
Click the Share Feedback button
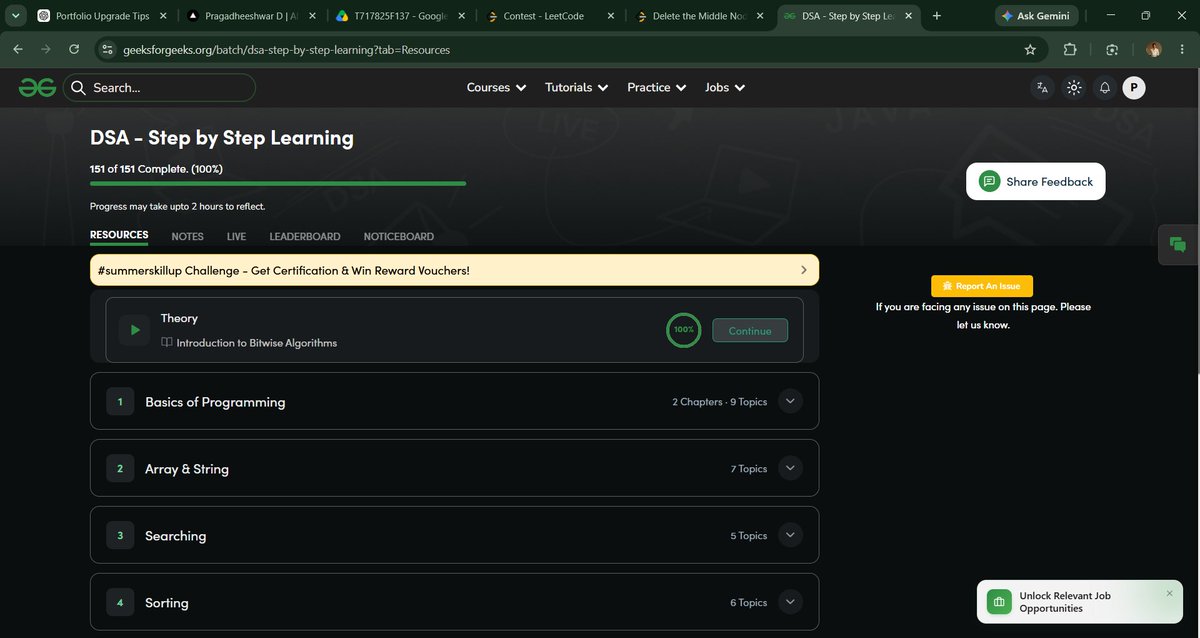(1036, 182)
